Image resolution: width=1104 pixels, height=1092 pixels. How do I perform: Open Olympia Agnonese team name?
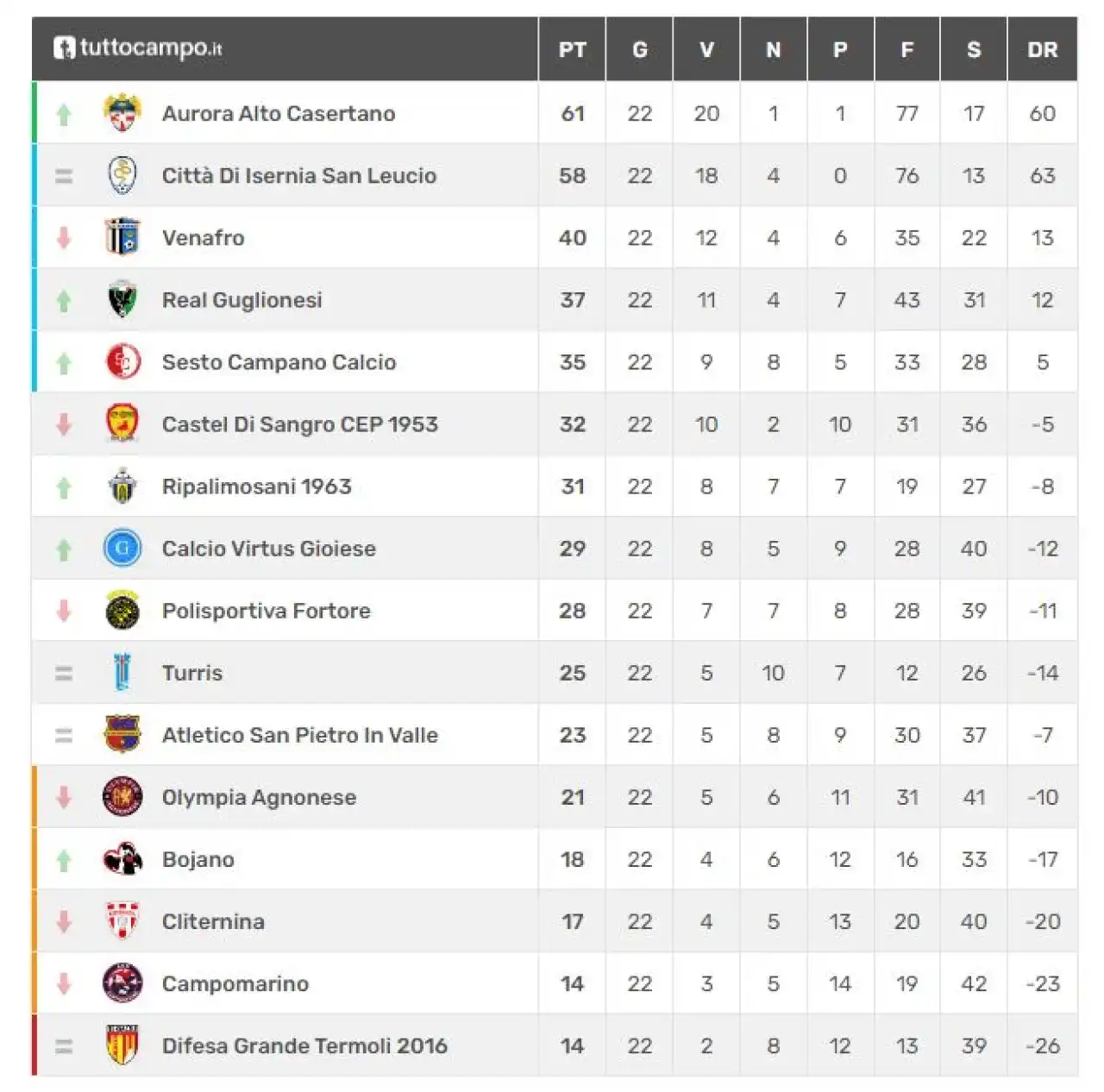(x=259, y=797)
